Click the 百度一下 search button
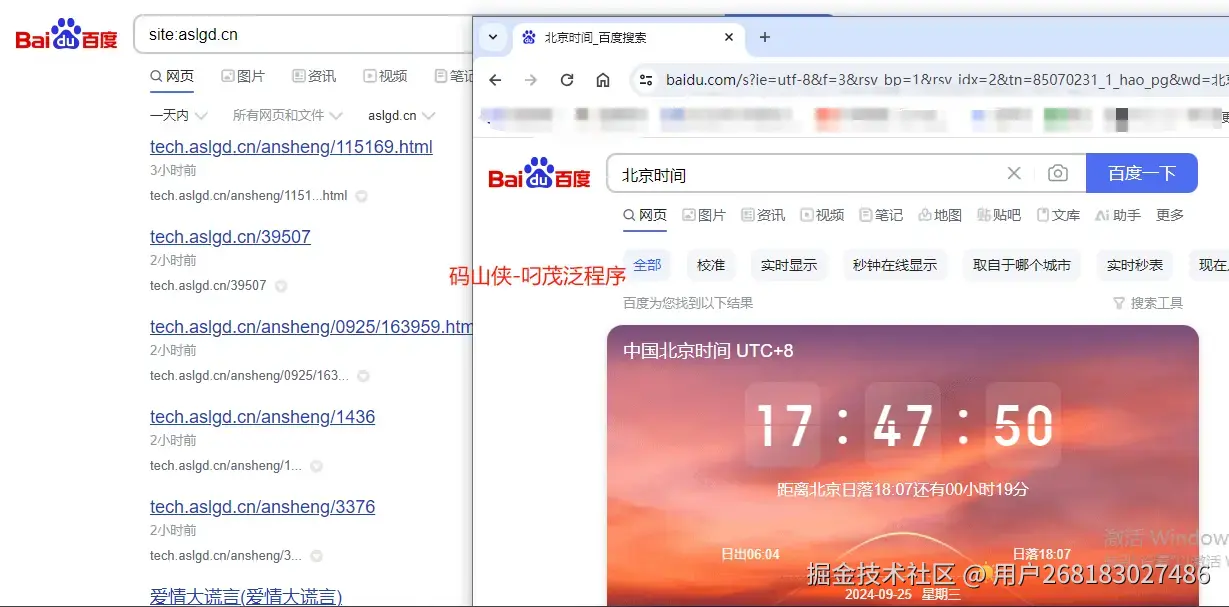Screen dimensions: 1229x607 pyautogui.click(x=1141, y=174)
